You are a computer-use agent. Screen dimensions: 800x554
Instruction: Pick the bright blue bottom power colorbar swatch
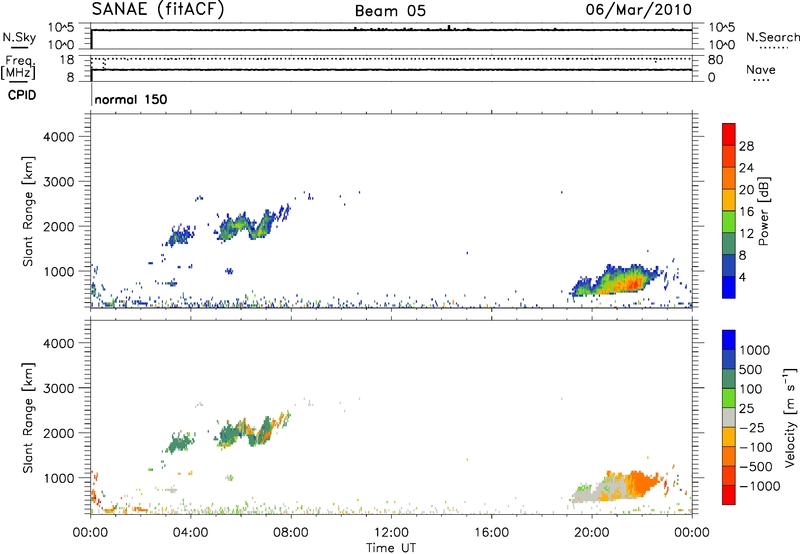pyautogui.click(x=729, y=287)
